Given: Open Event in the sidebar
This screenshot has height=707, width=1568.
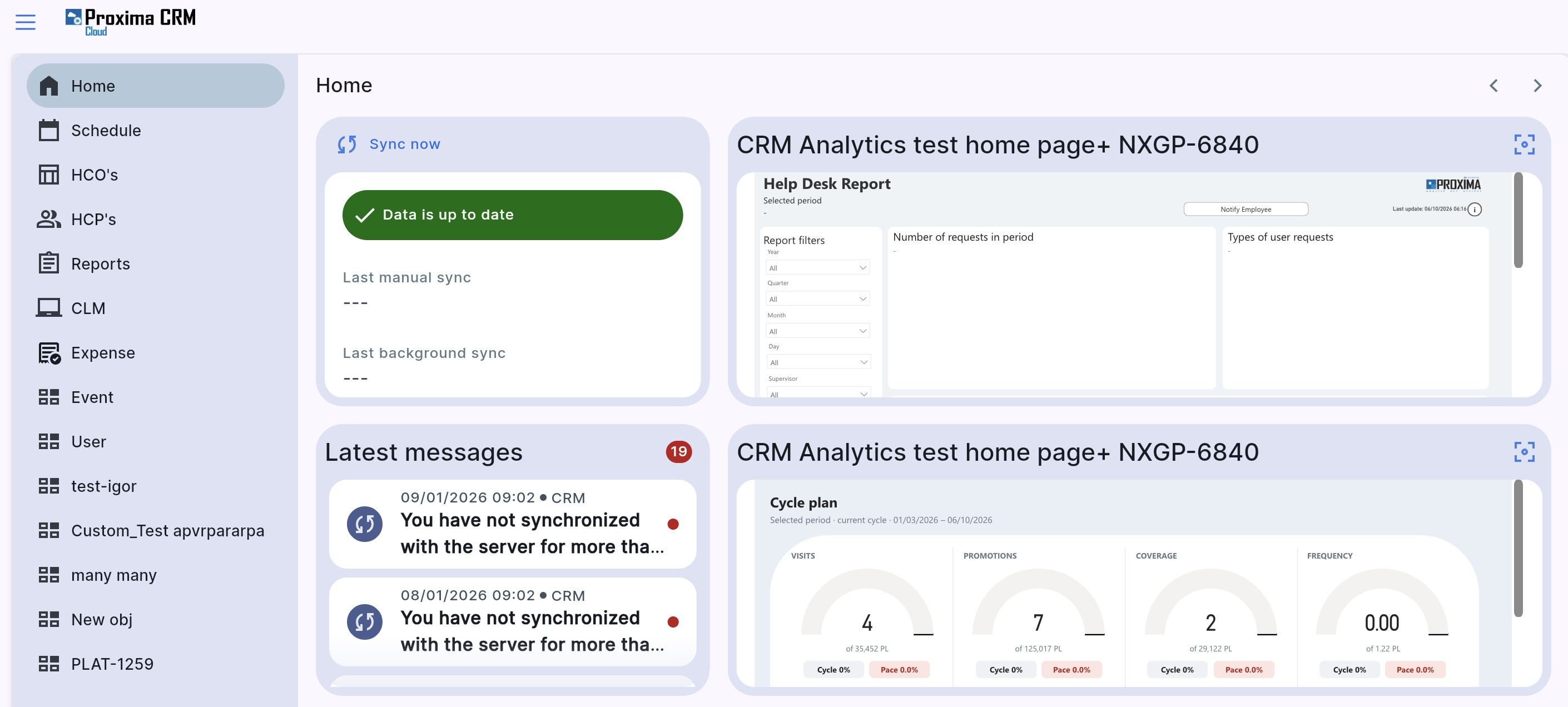Looking at the screenshot, I should tap(156, 397).
